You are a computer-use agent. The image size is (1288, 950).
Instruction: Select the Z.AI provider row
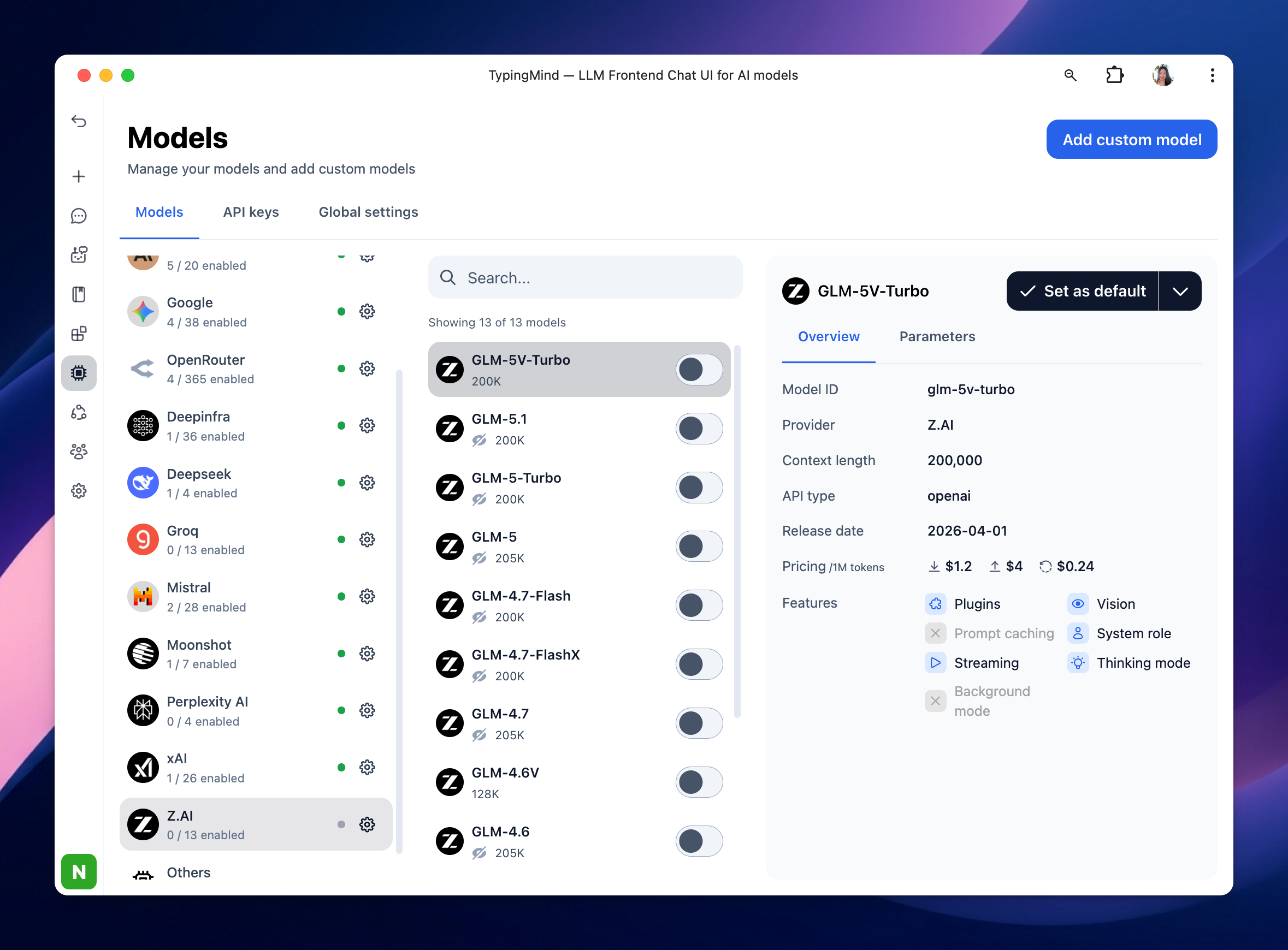click(x=256, y=824)
